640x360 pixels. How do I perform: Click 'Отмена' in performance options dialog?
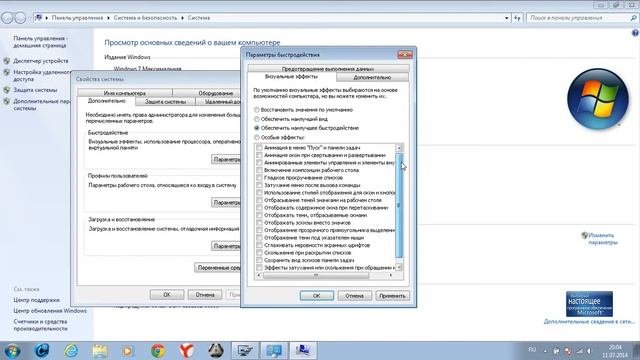coord(354,296)
